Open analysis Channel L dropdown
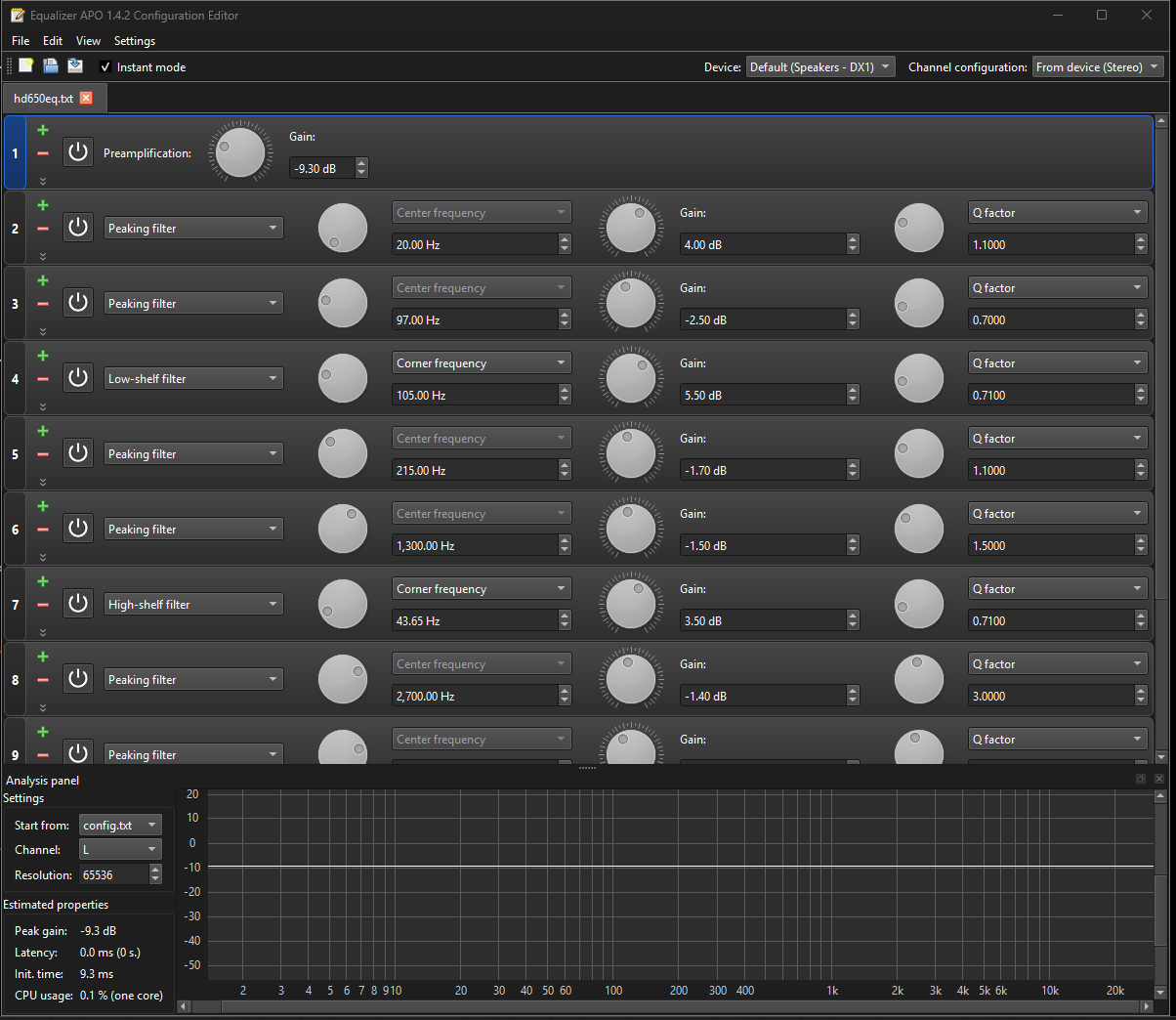The width and height of the screenshot is (1176, 1020). [x=120, y=850]
